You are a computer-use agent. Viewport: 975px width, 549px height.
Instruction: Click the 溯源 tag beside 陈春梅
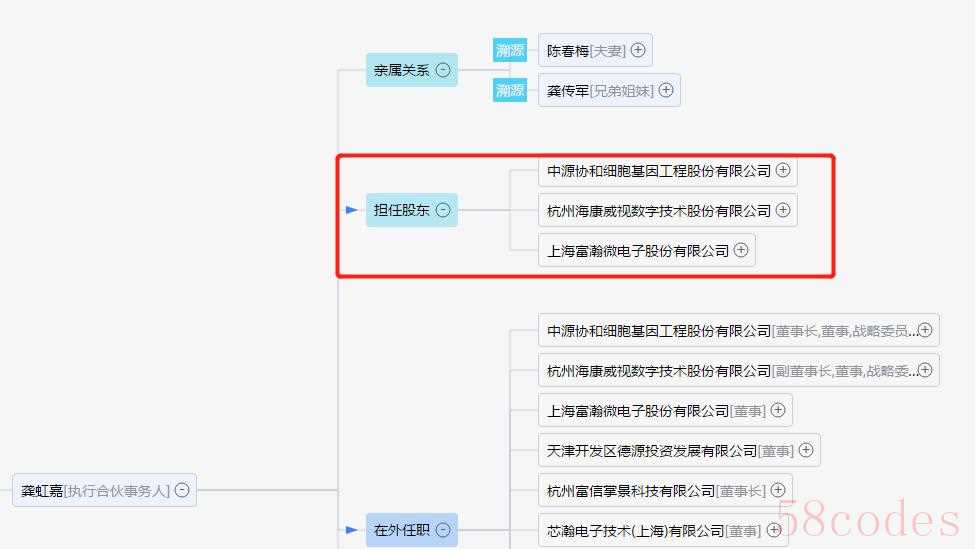pyautogui.click(x=510, y=50)
